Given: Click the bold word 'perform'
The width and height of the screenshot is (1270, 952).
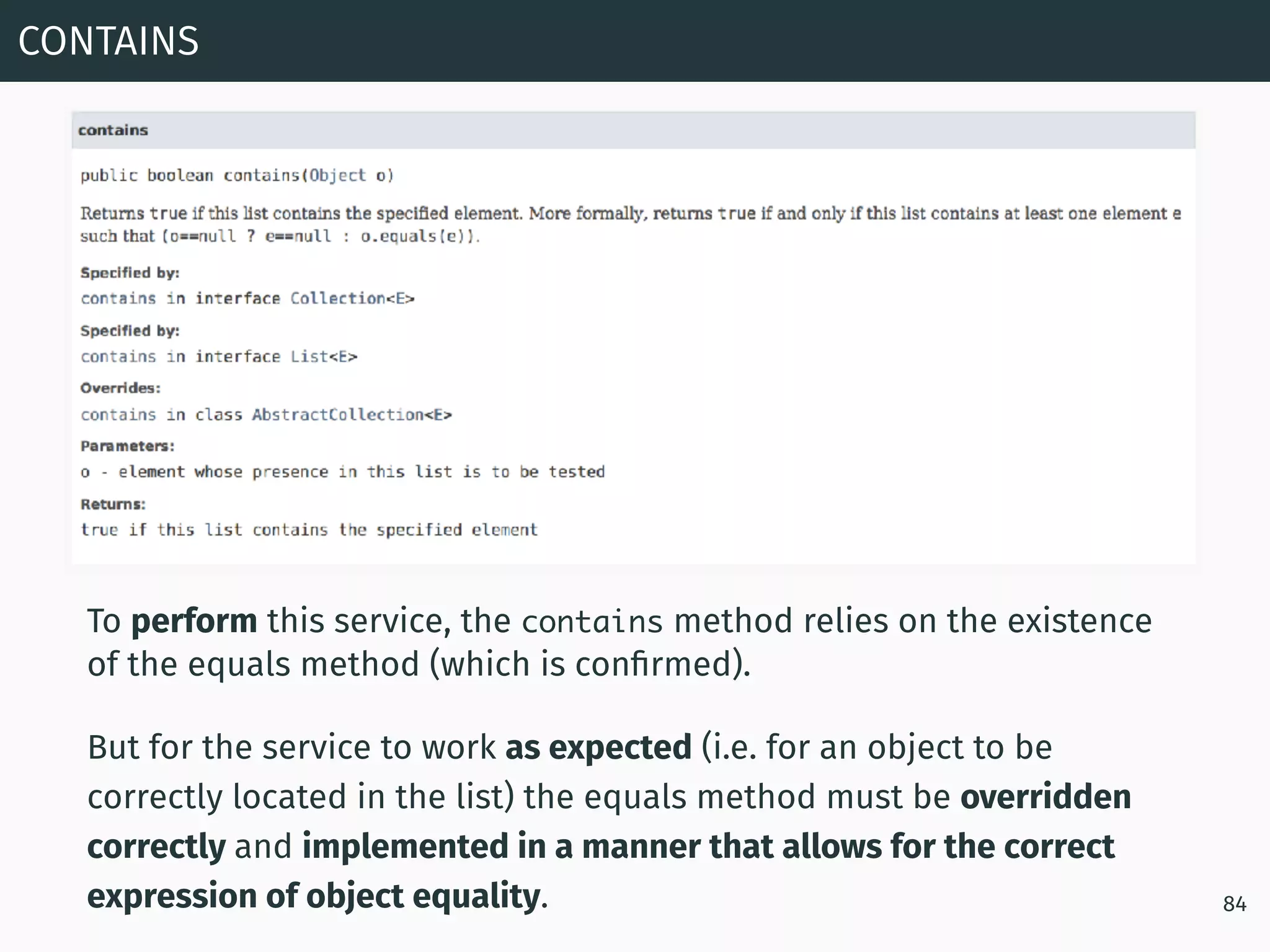Looking at the screenshot, I should pyautogui.click(x=193, y=621).
